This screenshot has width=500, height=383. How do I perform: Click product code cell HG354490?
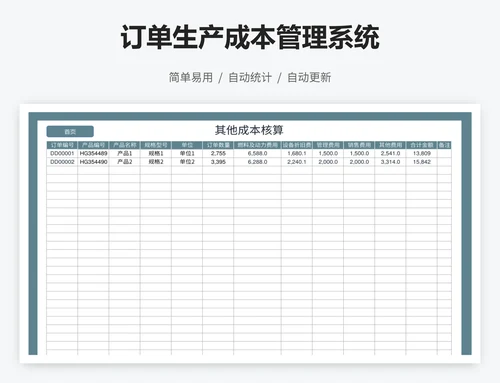(93, 162)
